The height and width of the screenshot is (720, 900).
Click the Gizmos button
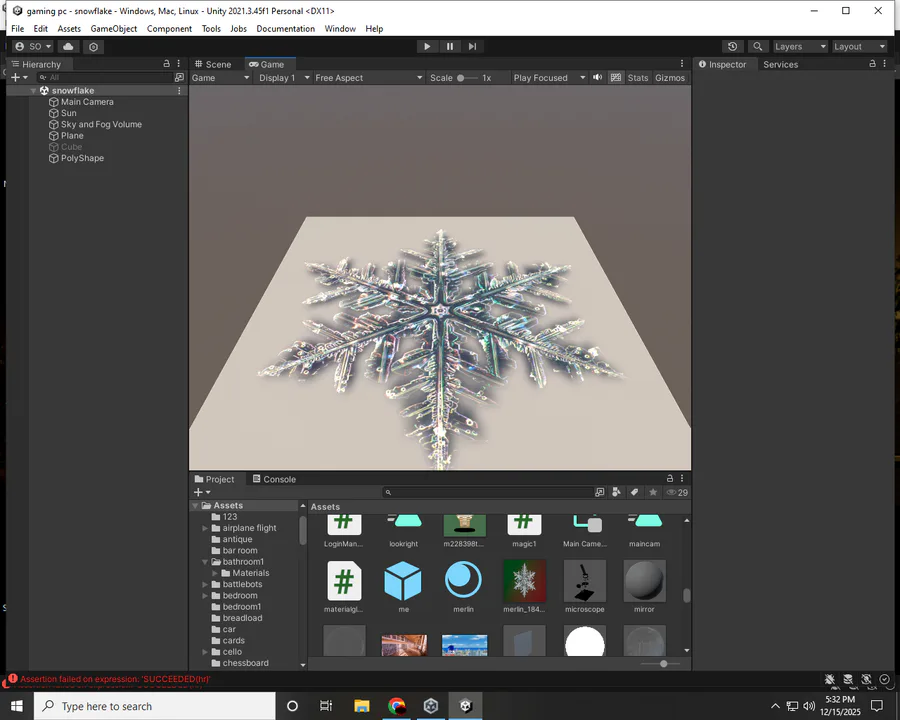tap(670, 78)
